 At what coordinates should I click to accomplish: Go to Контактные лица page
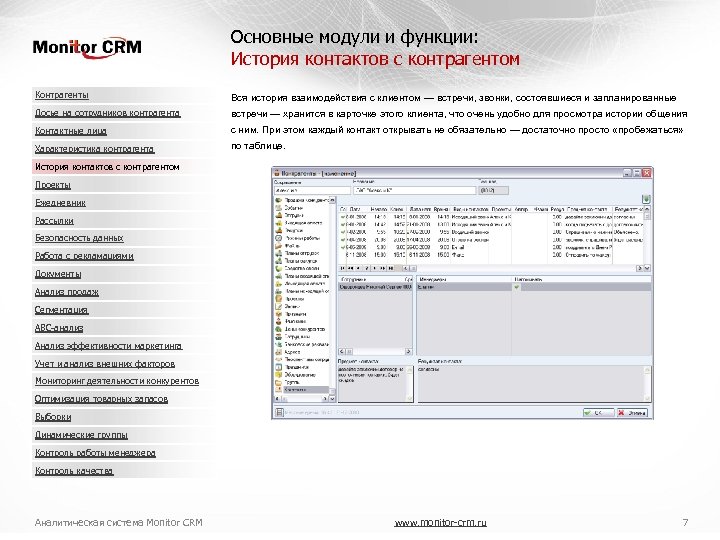(71, 131)
